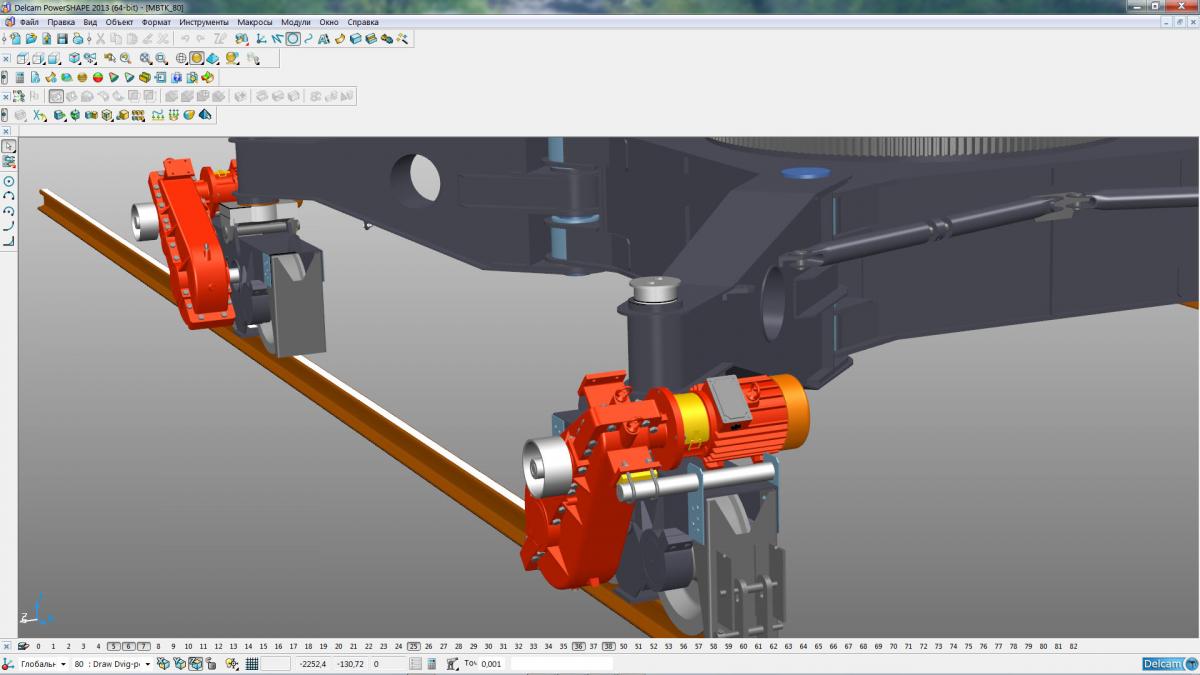1200x675 pixels.
Task: Close the view toolbar with its X
Action: (x=6, y=58)
